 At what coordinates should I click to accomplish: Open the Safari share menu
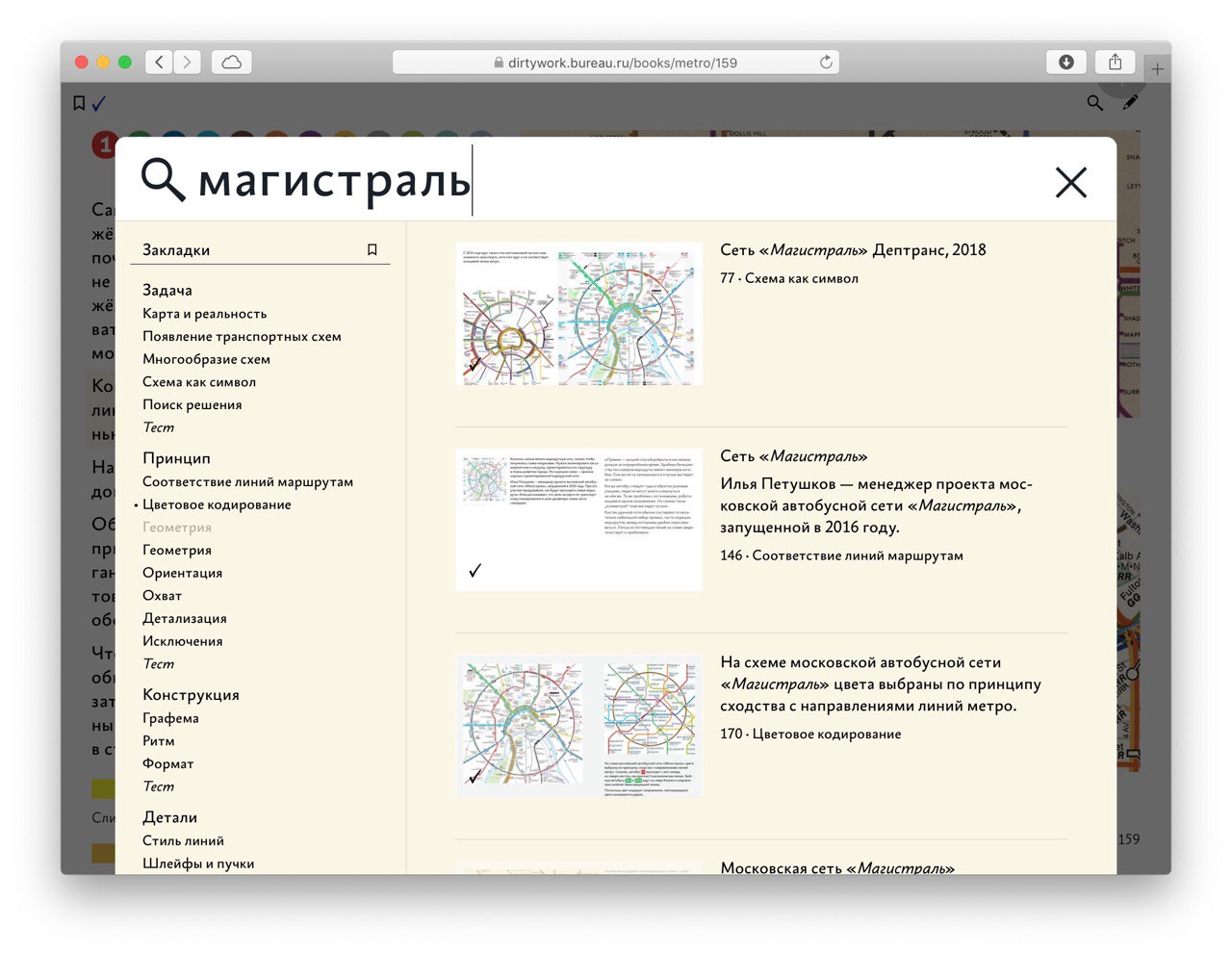pos(1115,63)
